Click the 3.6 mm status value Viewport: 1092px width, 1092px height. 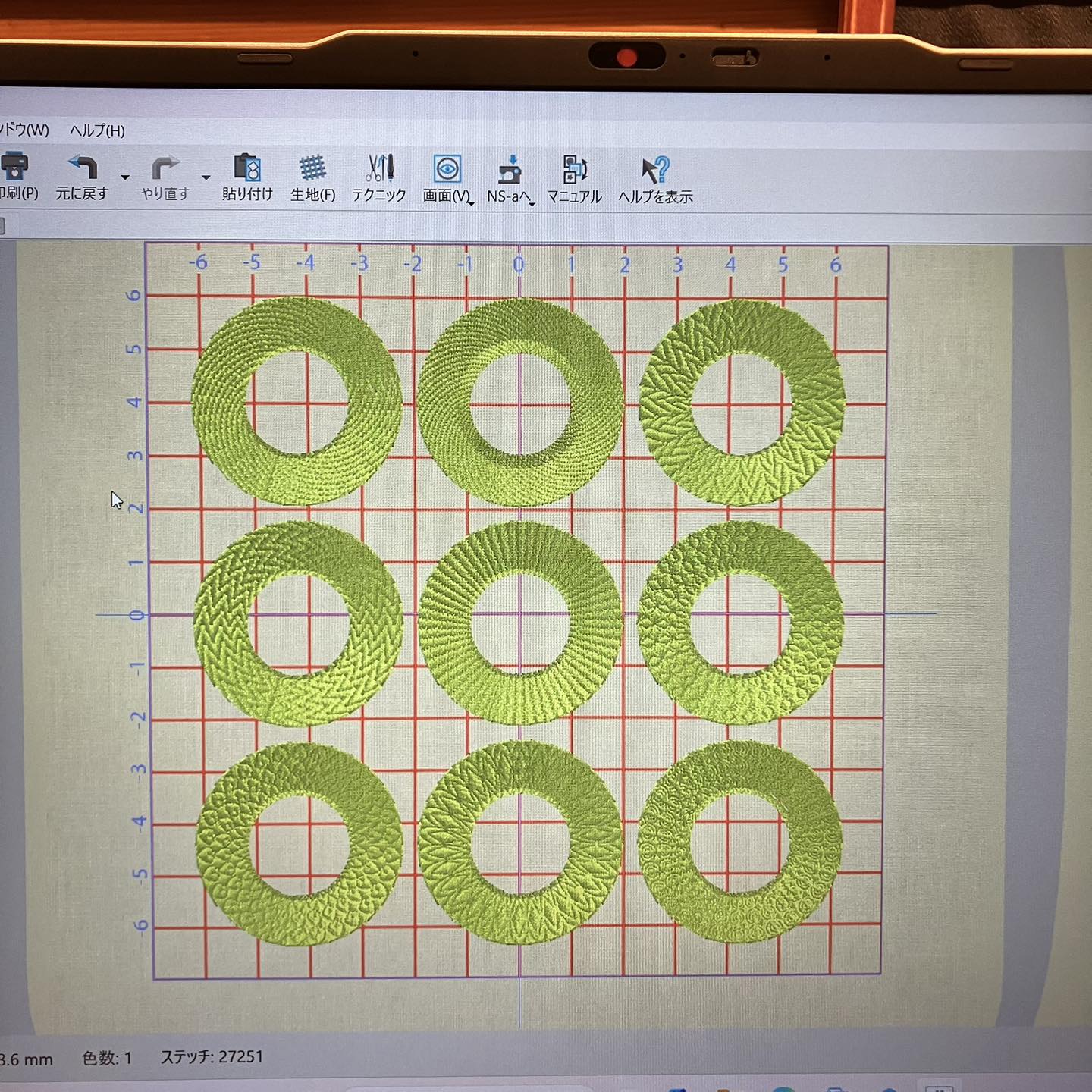[x=27, y=1059]
